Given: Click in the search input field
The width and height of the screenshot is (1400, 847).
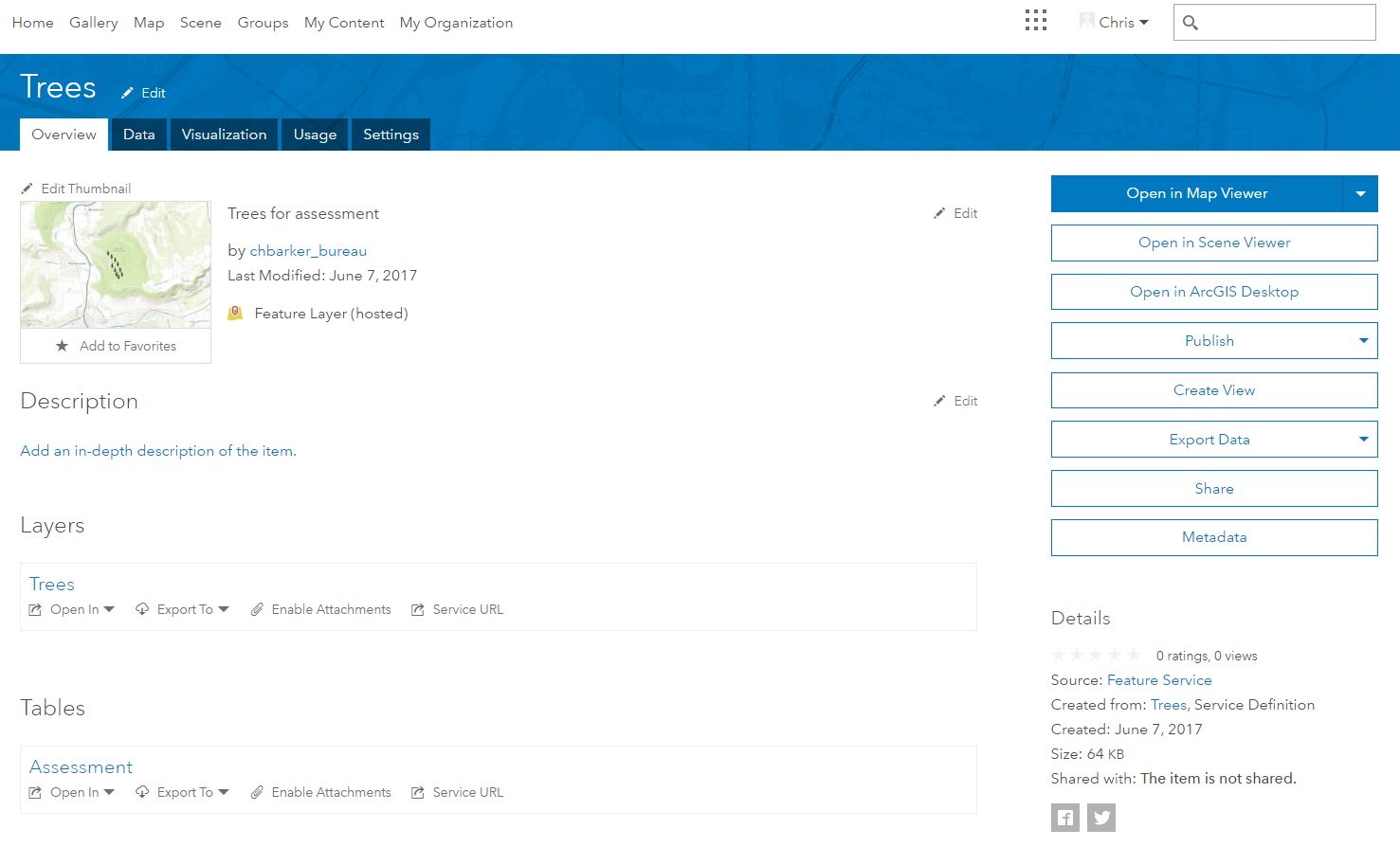Looking at the screenshot, I should pyautogui.click(x=1275, y=23).
